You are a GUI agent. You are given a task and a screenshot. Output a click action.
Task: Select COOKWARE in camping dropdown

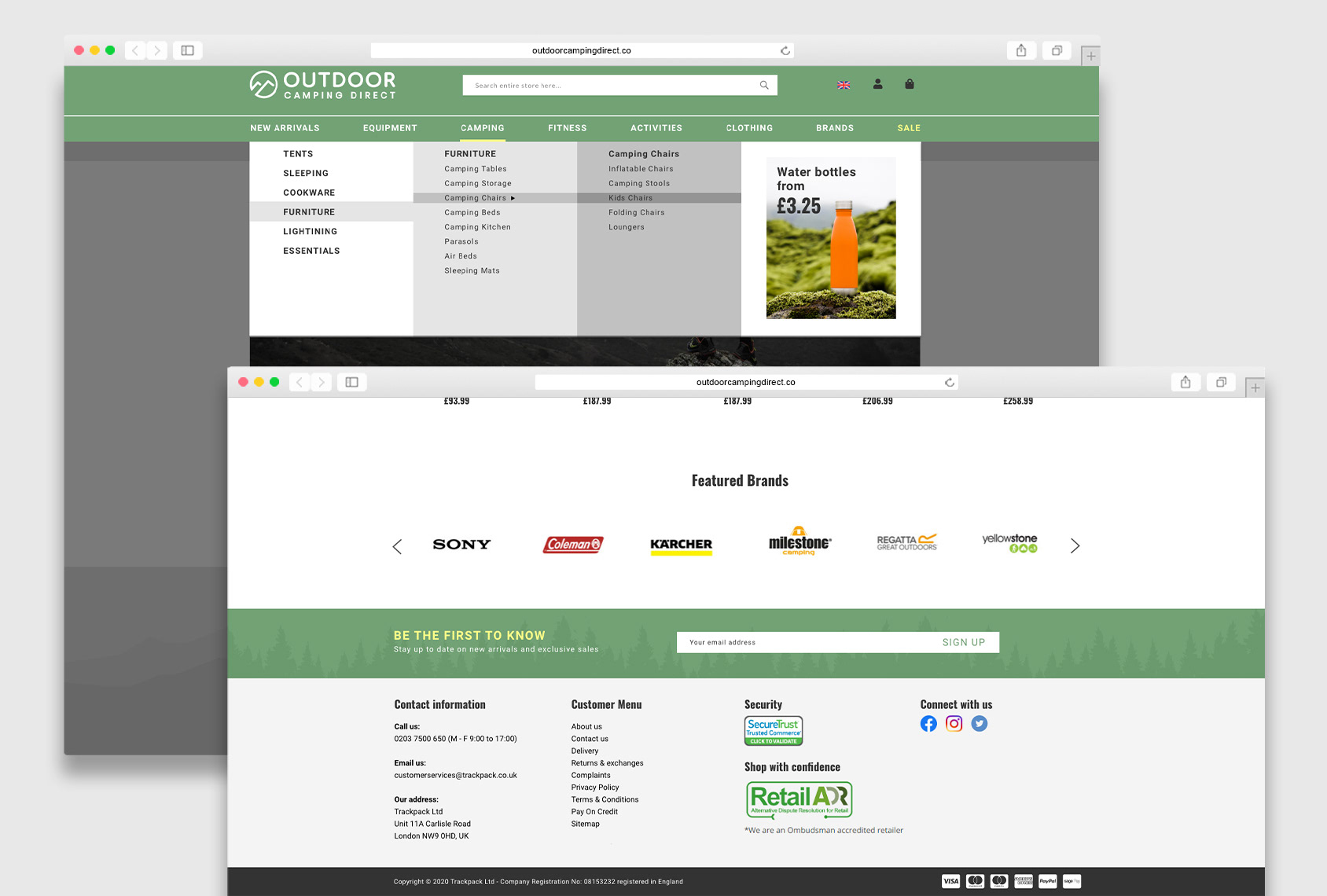(309, 193)
